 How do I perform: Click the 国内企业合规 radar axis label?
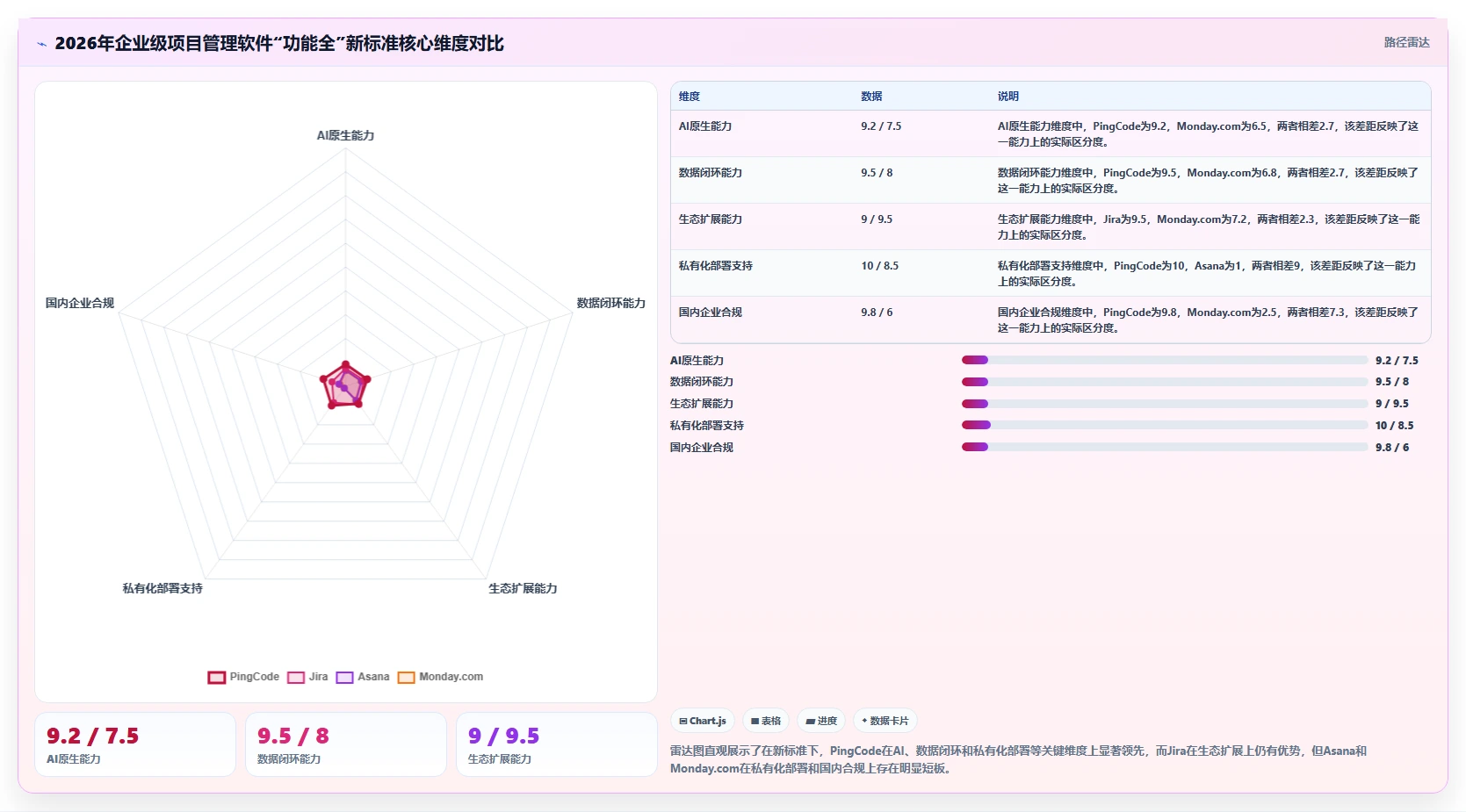[80, 303]
